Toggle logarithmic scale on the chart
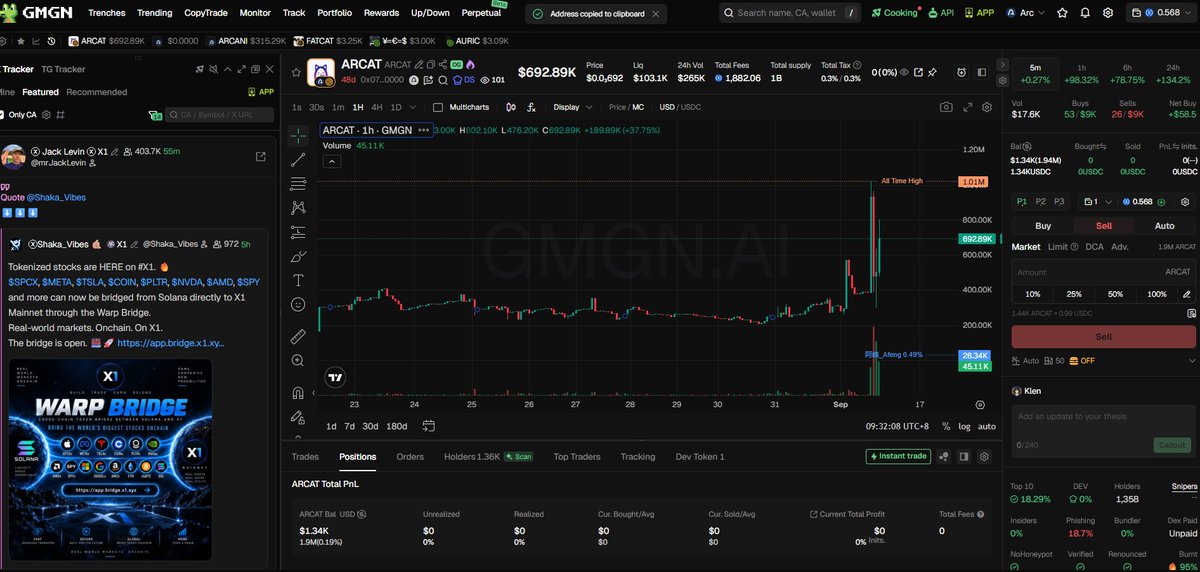Screen dimensions: 1200x572 964,426
